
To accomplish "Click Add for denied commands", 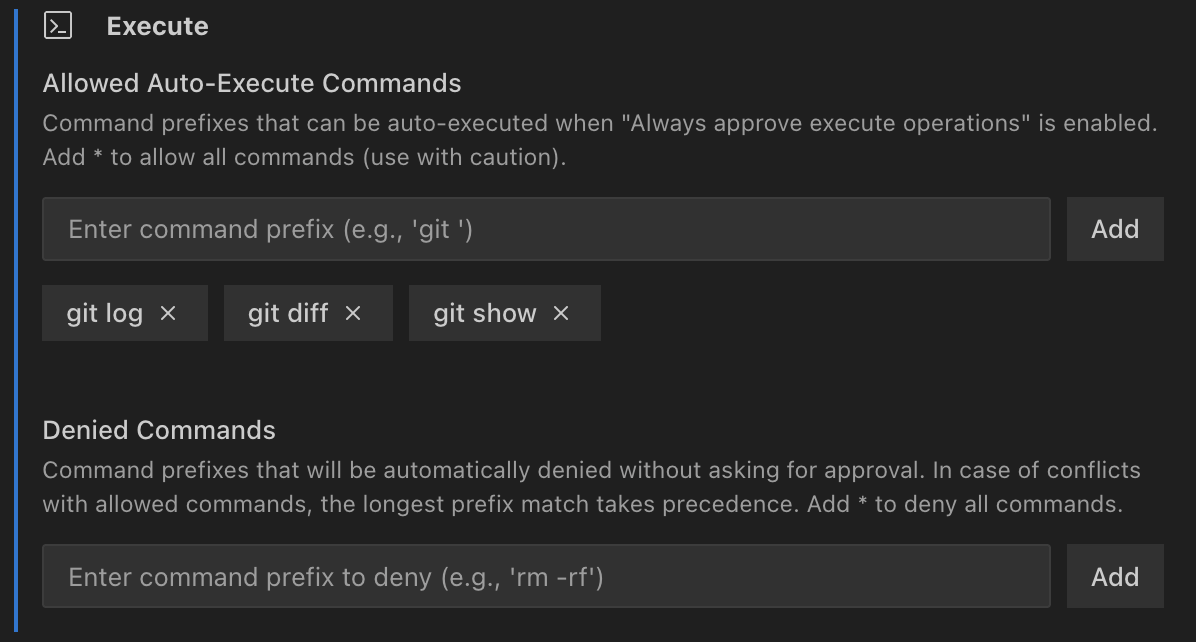I will (x=1115, y=576).
